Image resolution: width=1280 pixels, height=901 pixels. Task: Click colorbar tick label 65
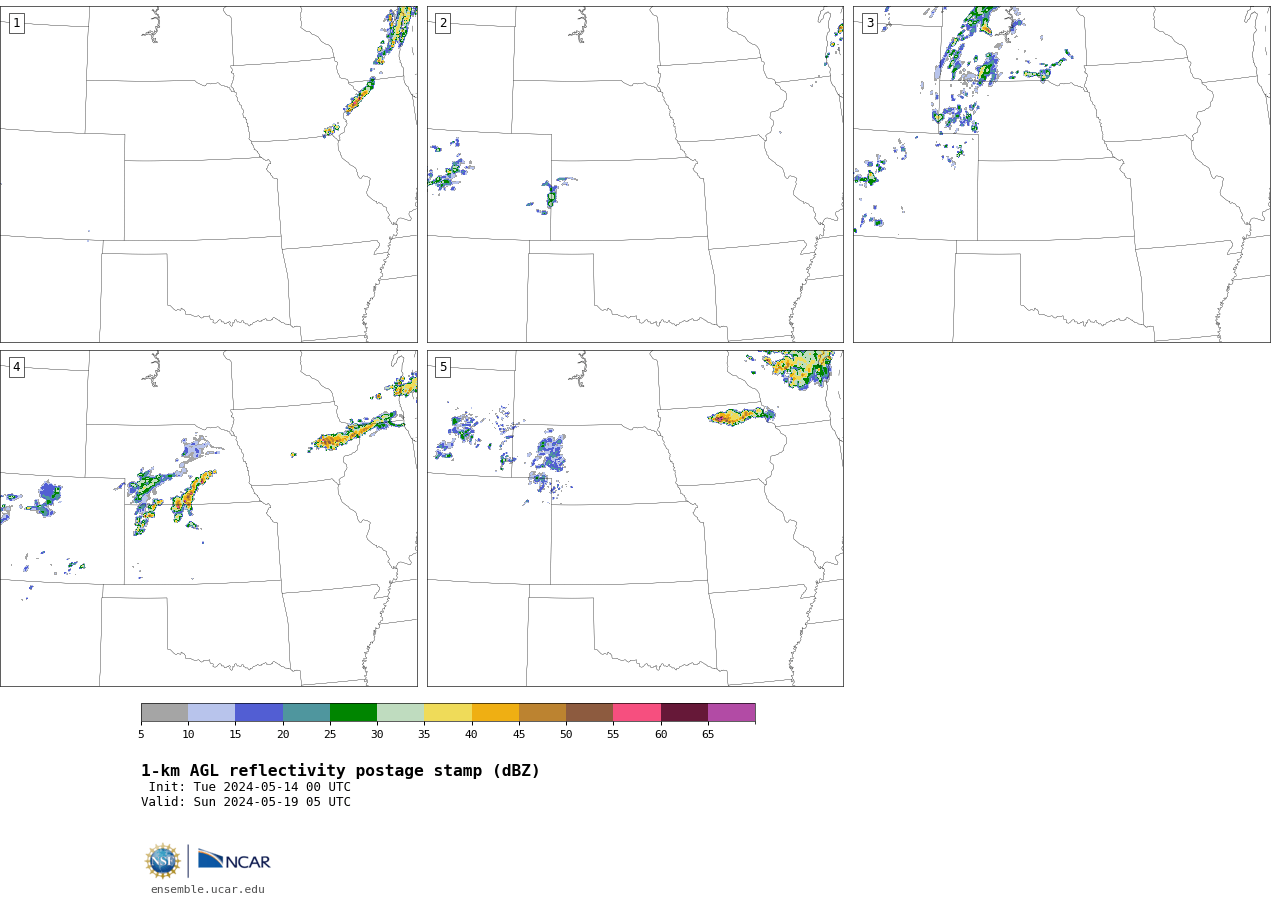pos(708,734)
